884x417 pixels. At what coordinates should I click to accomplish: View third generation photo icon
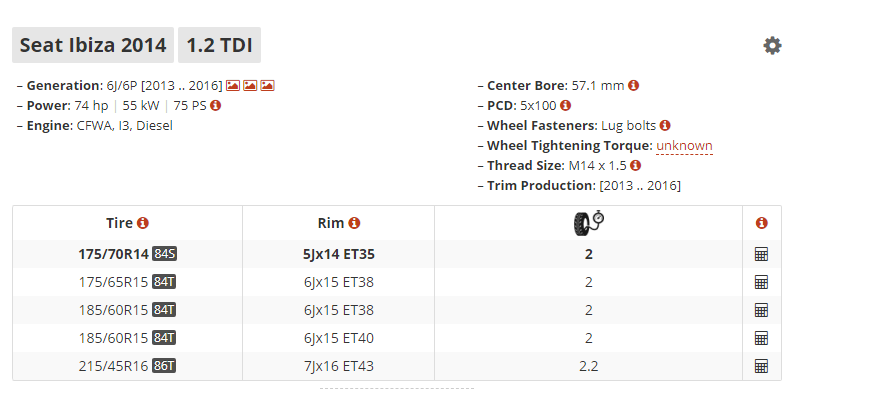point(267,86)
